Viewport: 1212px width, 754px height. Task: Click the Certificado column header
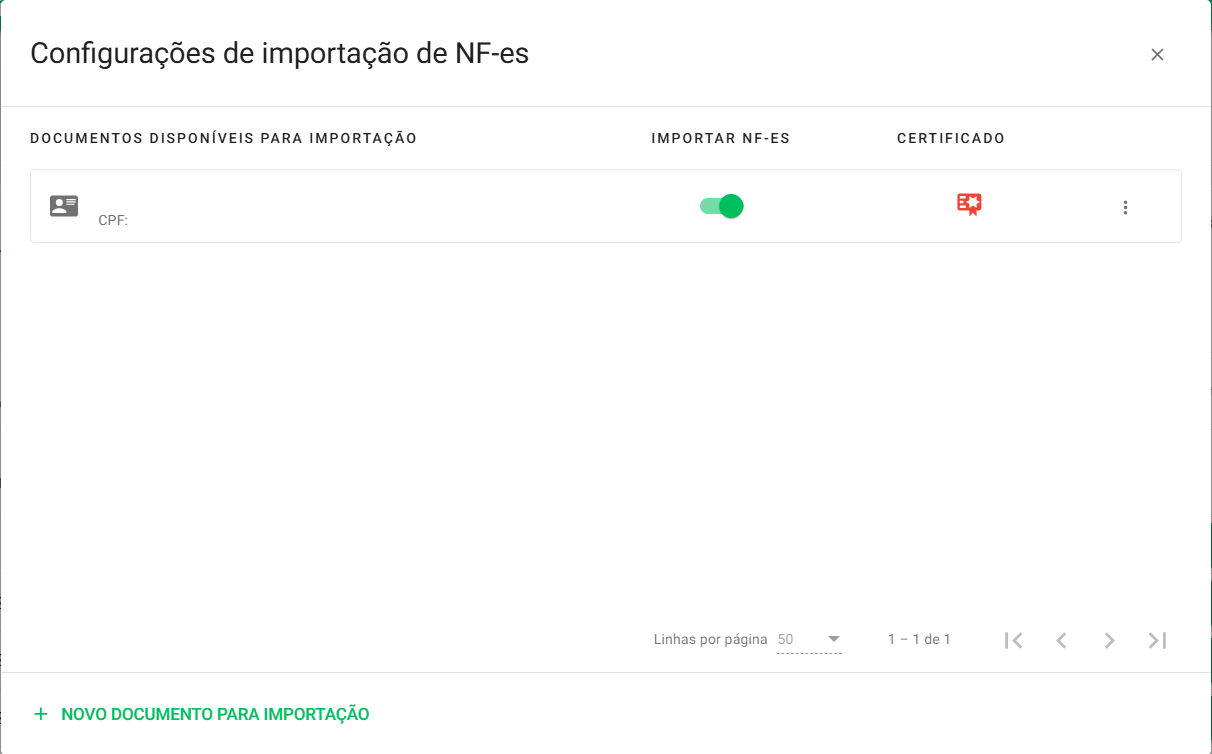[x=951, y=138]
